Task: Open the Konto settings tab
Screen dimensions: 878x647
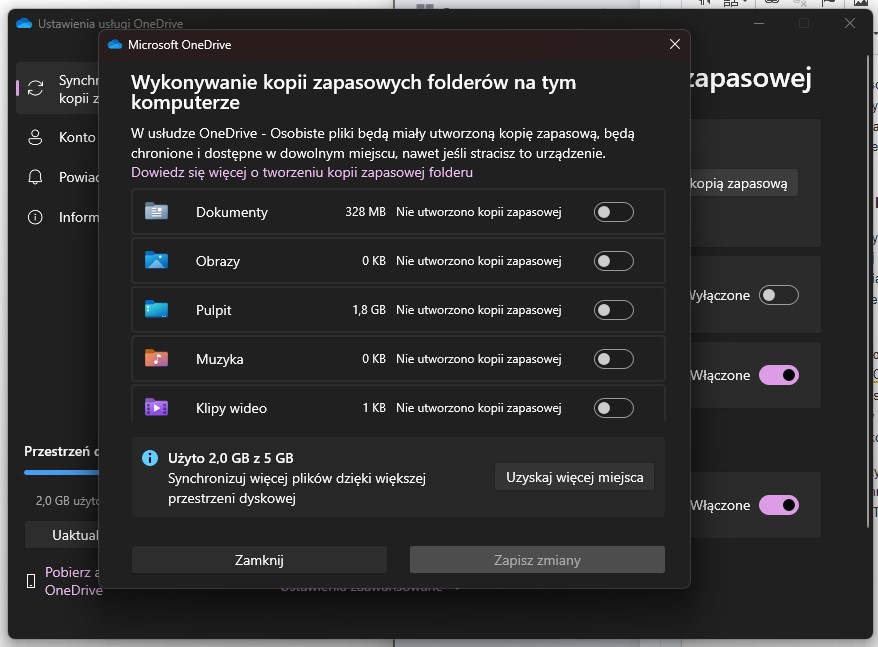Action: coord(76,137)
